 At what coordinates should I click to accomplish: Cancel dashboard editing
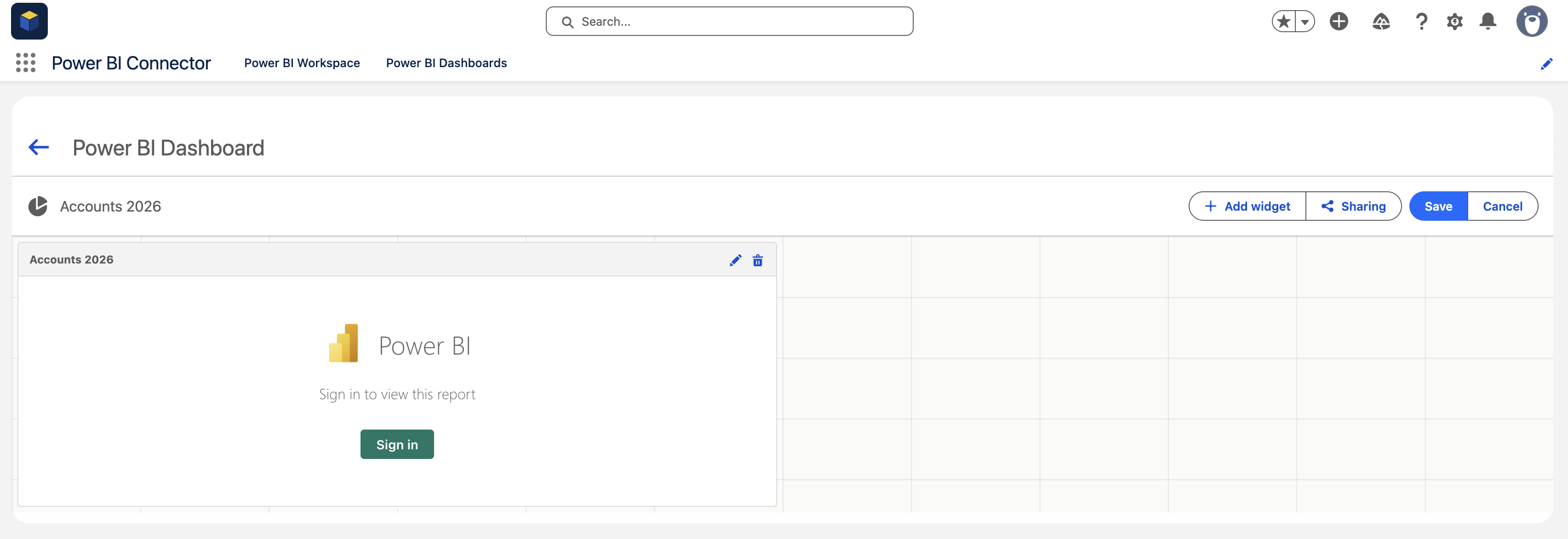[1502, 206]
